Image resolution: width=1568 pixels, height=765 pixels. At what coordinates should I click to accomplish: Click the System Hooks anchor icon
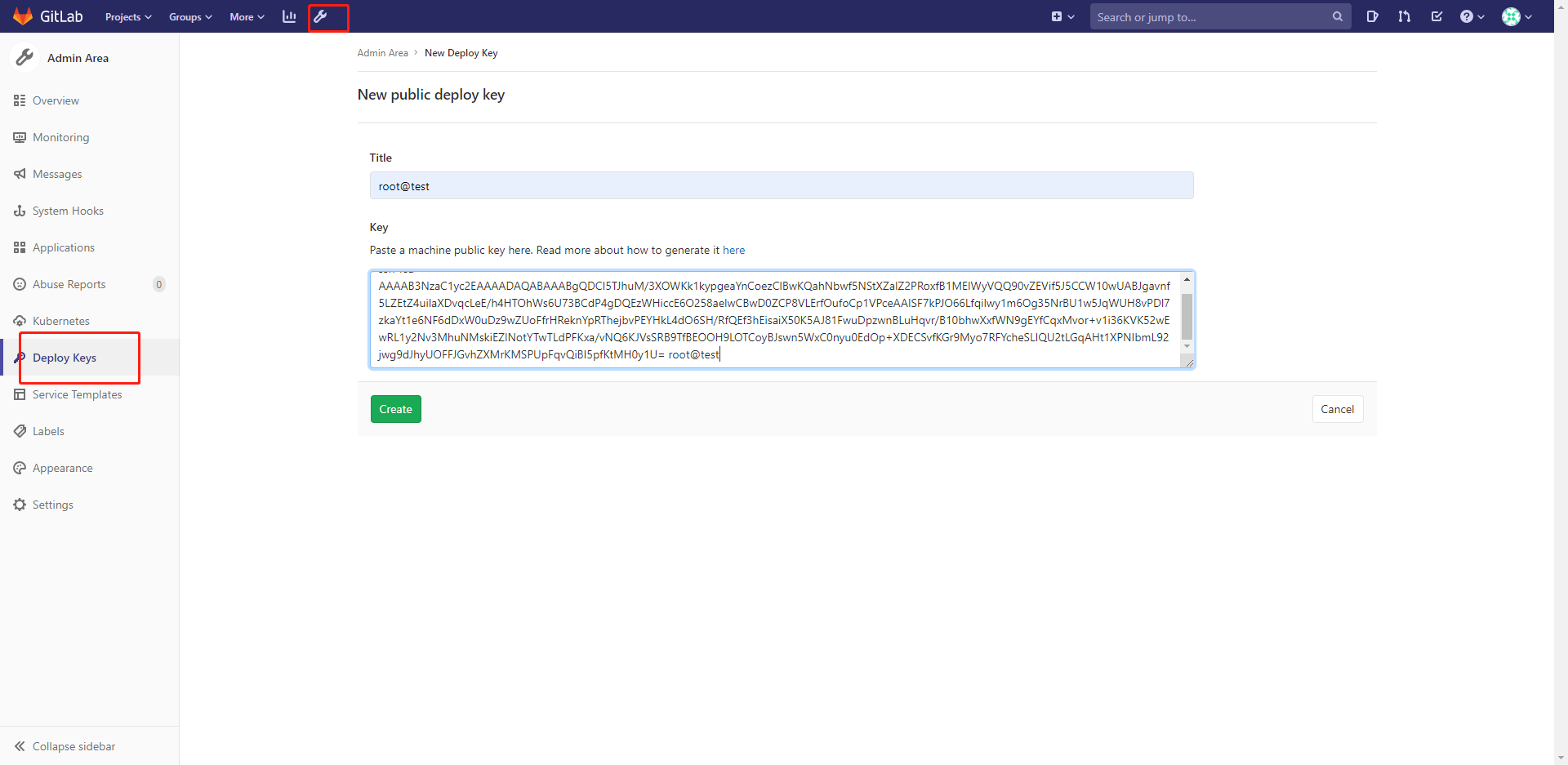tap(20, 211)
